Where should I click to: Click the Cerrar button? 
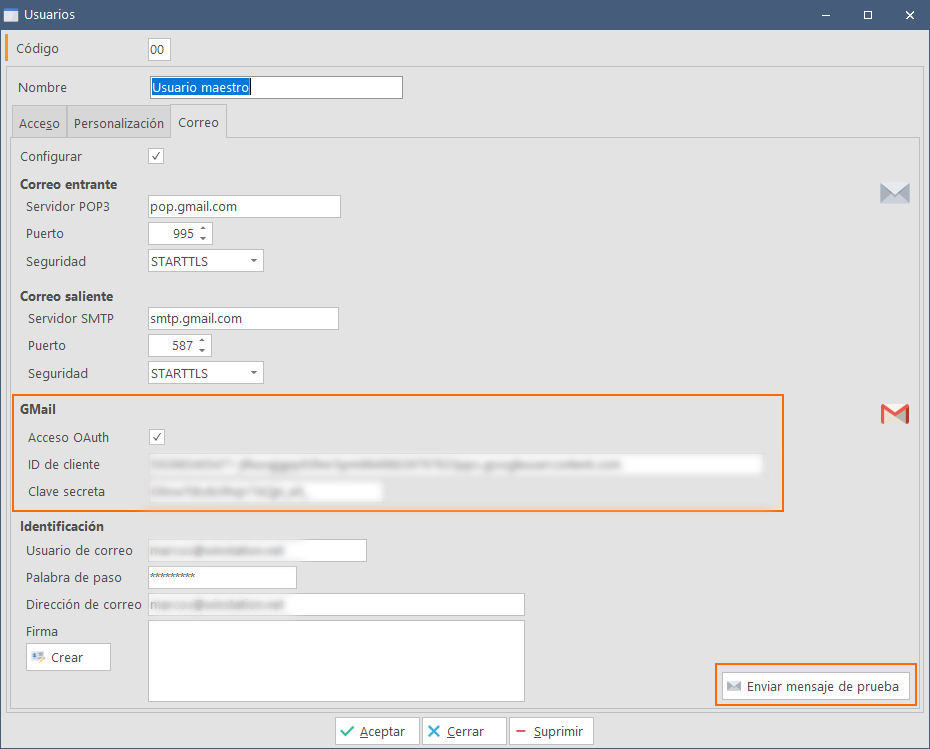[x=464, y=731]
